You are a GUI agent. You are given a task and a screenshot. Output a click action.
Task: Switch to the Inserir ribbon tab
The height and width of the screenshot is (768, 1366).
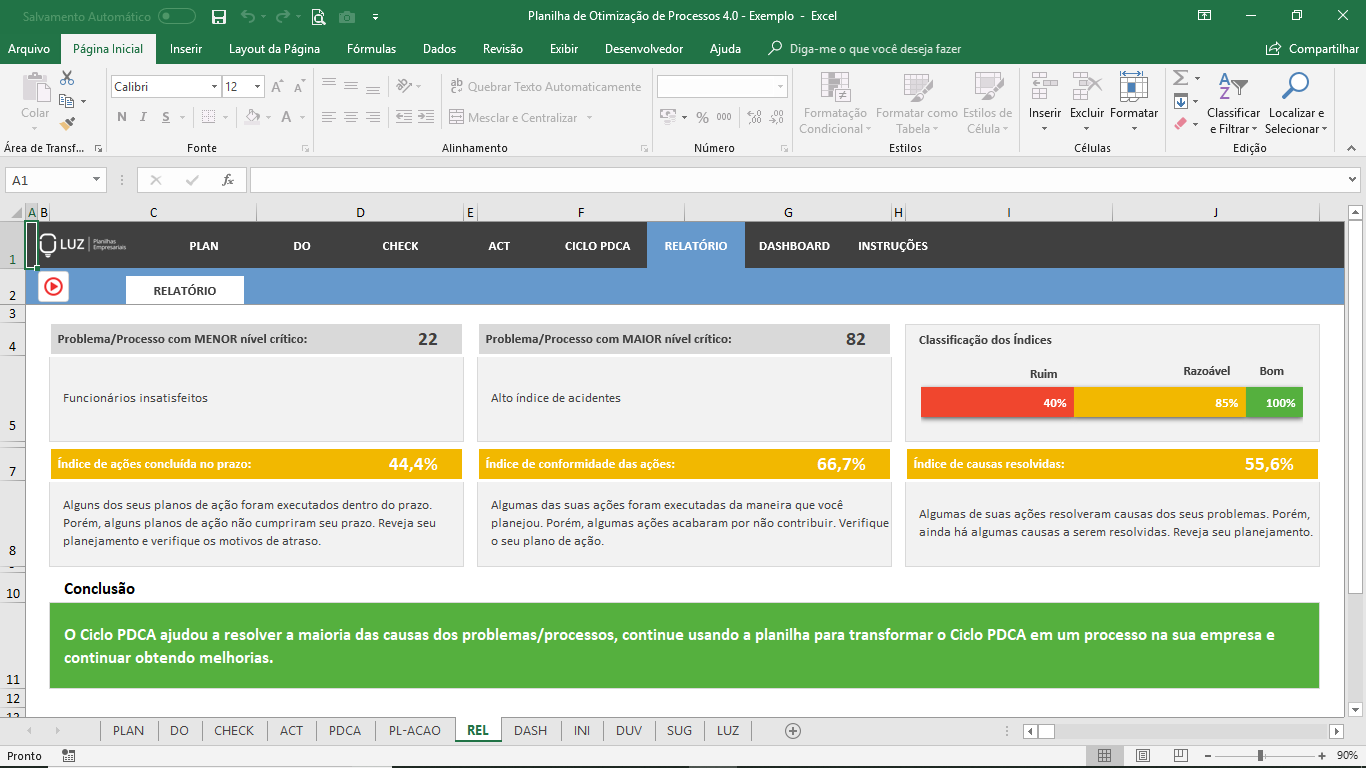coord(186,49)
